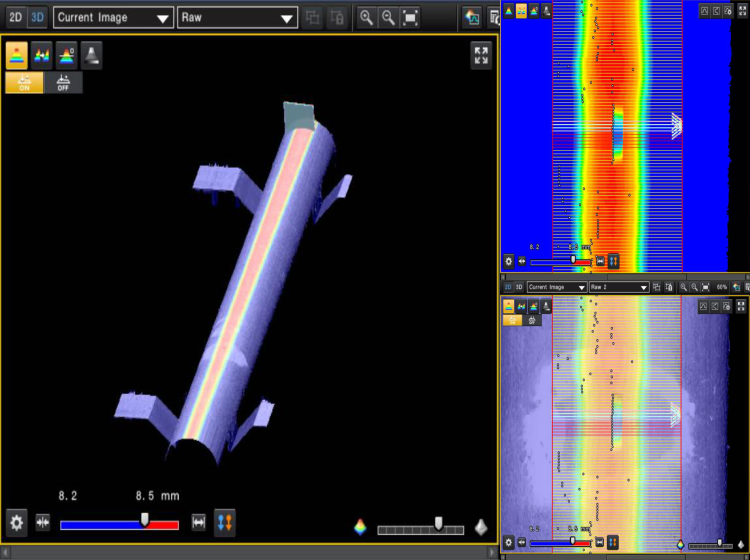Click the zoom out magnifier in main toolbar
The width and height of the screenshot is (750, 560).
click(x=388, y=18)
